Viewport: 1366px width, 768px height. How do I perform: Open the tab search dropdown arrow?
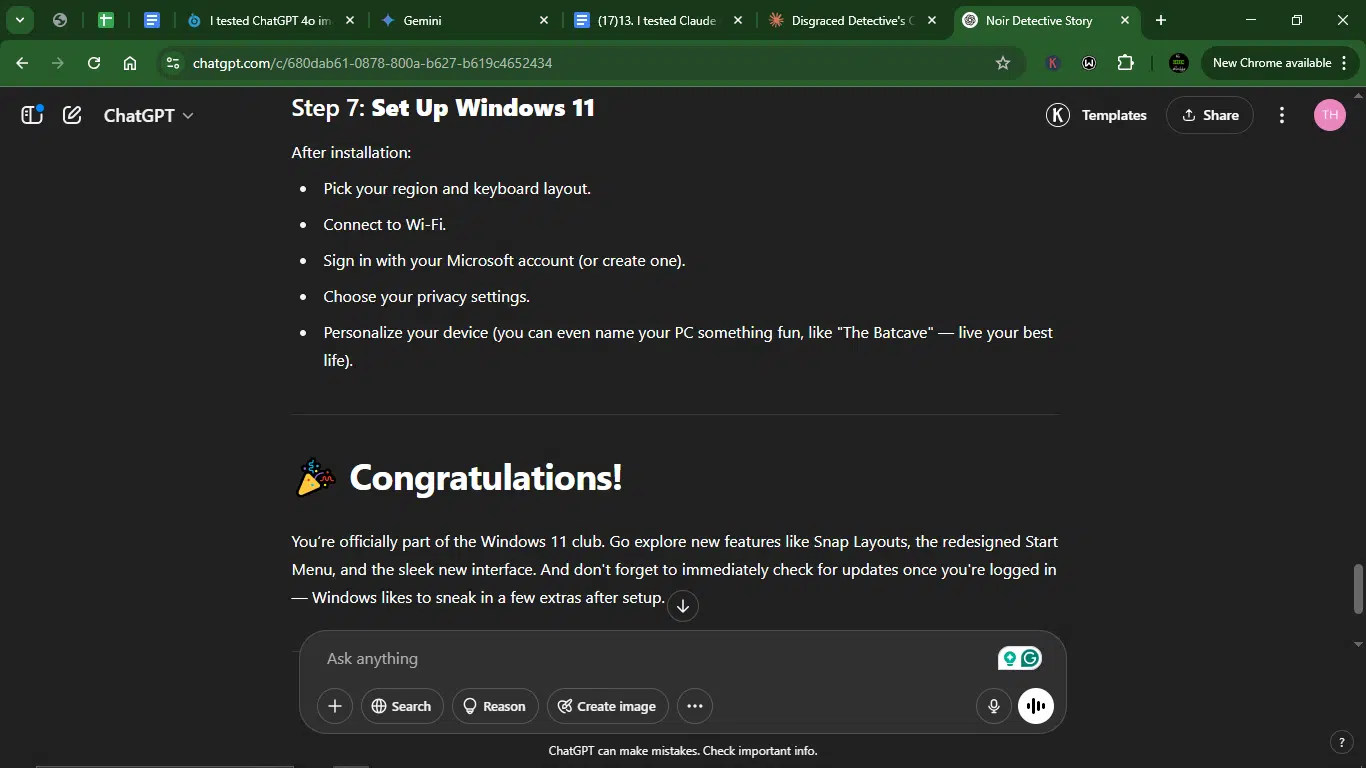(19, 20)
